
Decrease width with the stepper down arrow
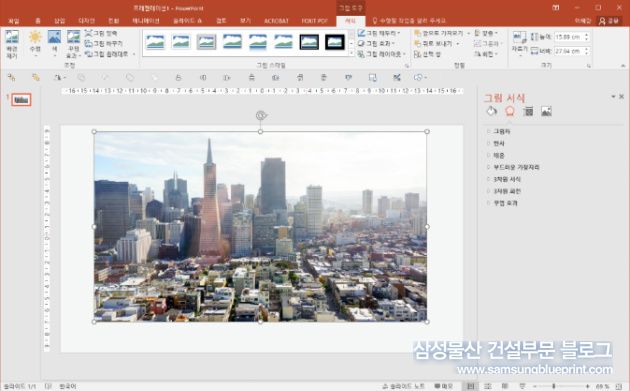[587, 53]
